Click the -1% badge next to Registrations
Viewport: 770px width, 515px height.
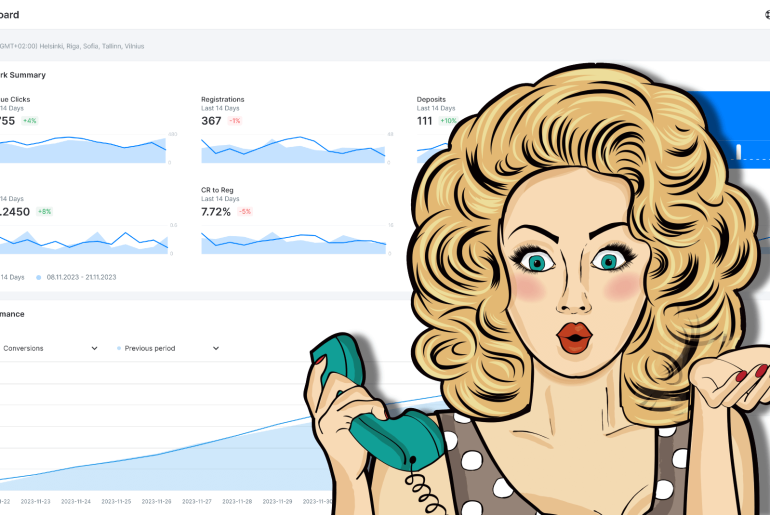(235, 121)
